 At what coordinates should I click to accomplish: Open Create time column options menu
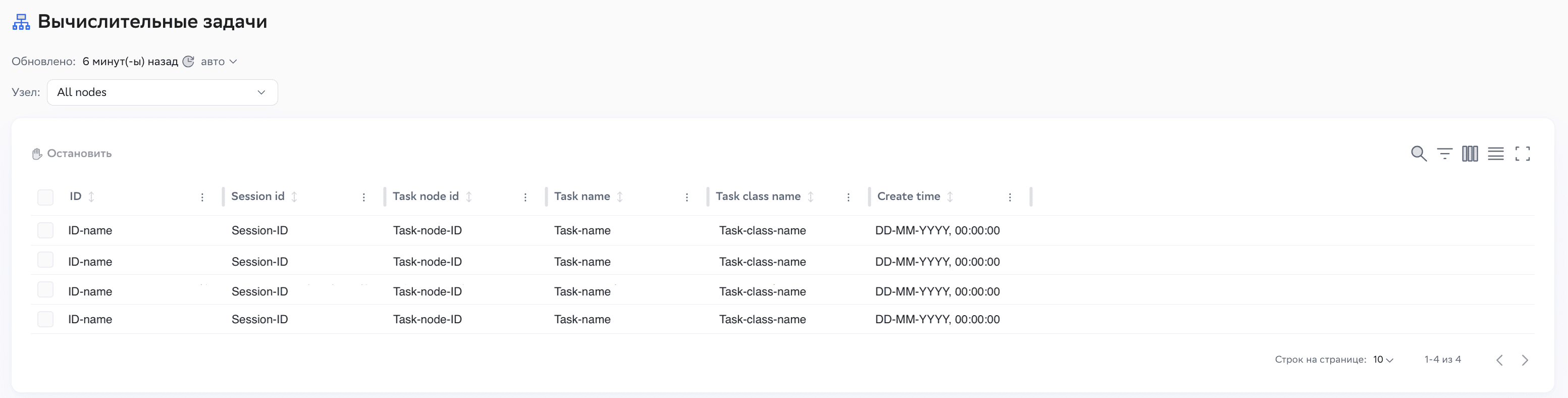pyautogui.click(x=1010, y=197)
